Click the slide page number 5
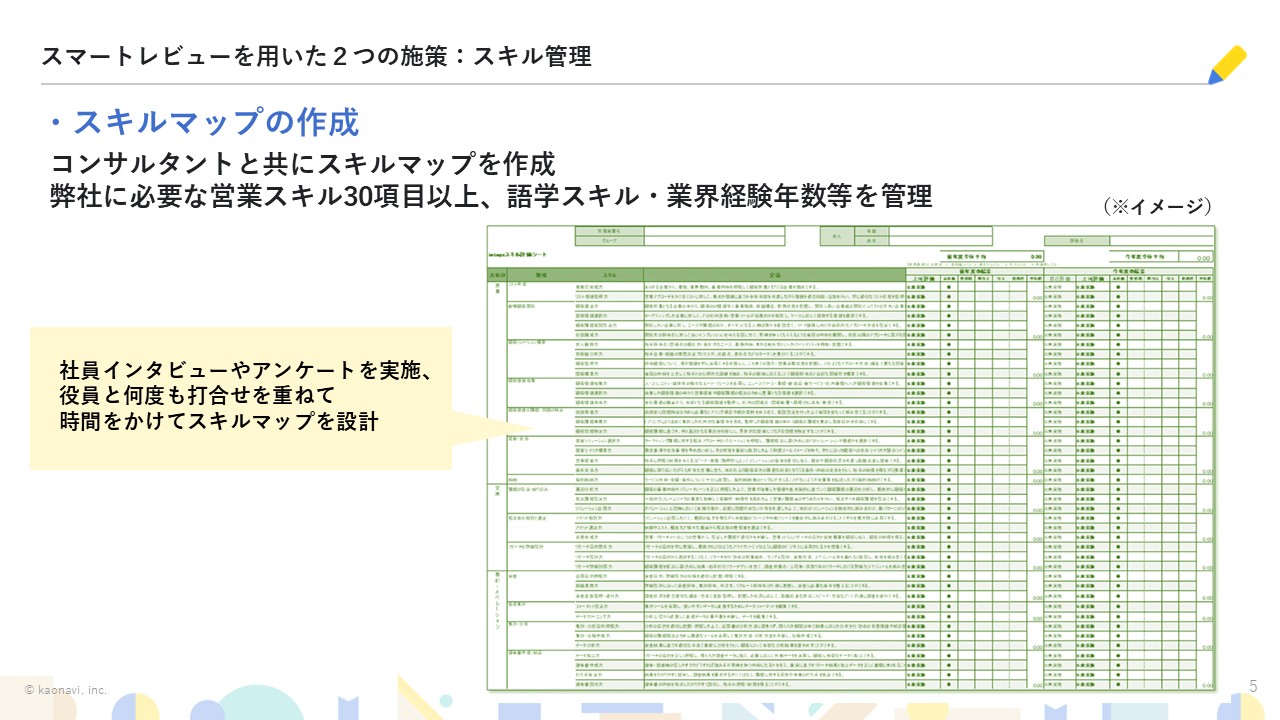The image size is (1280, 720). click(1253, 685)
